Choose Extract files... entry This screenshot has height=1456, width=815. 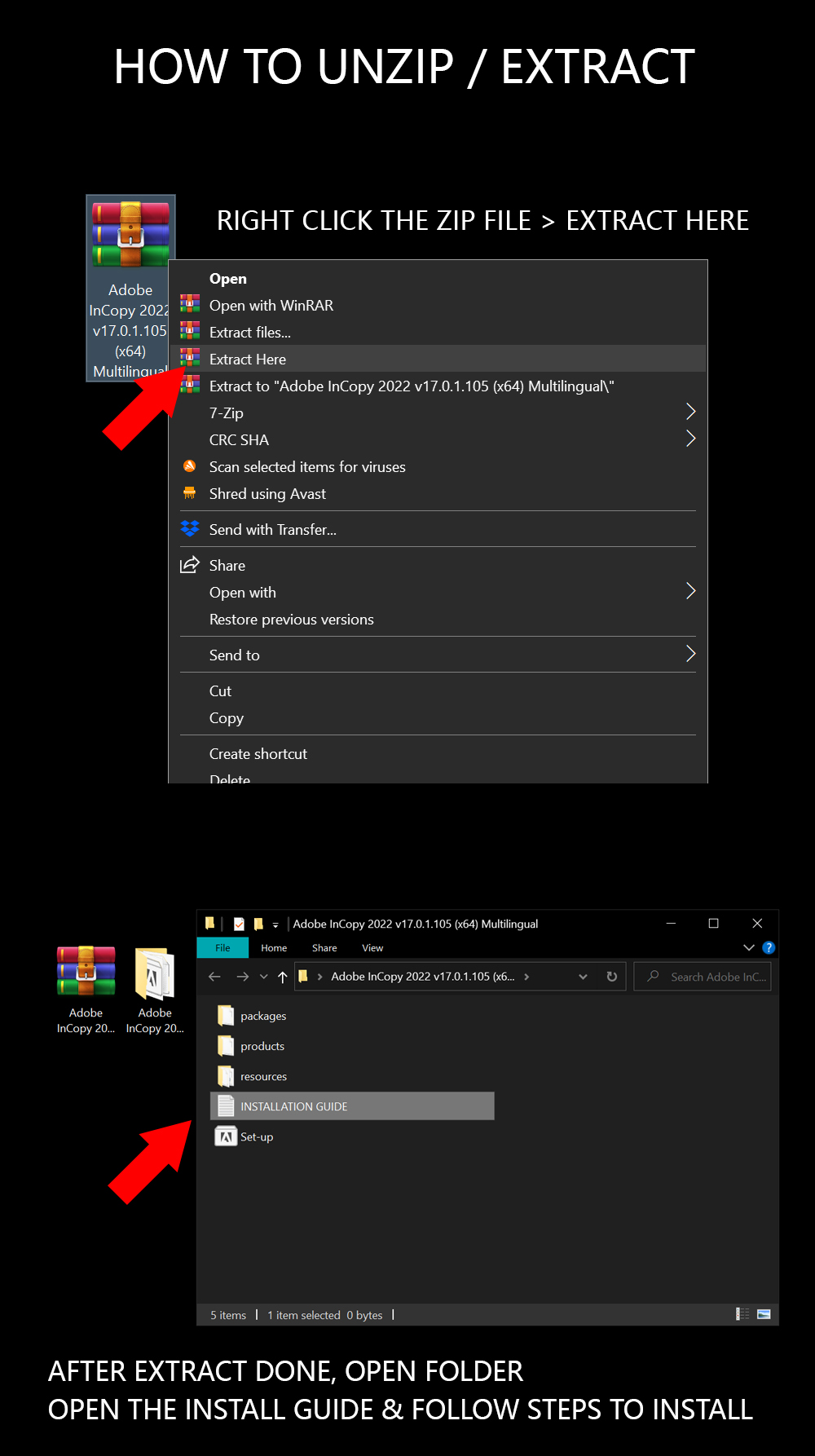[x=250, y=333]
